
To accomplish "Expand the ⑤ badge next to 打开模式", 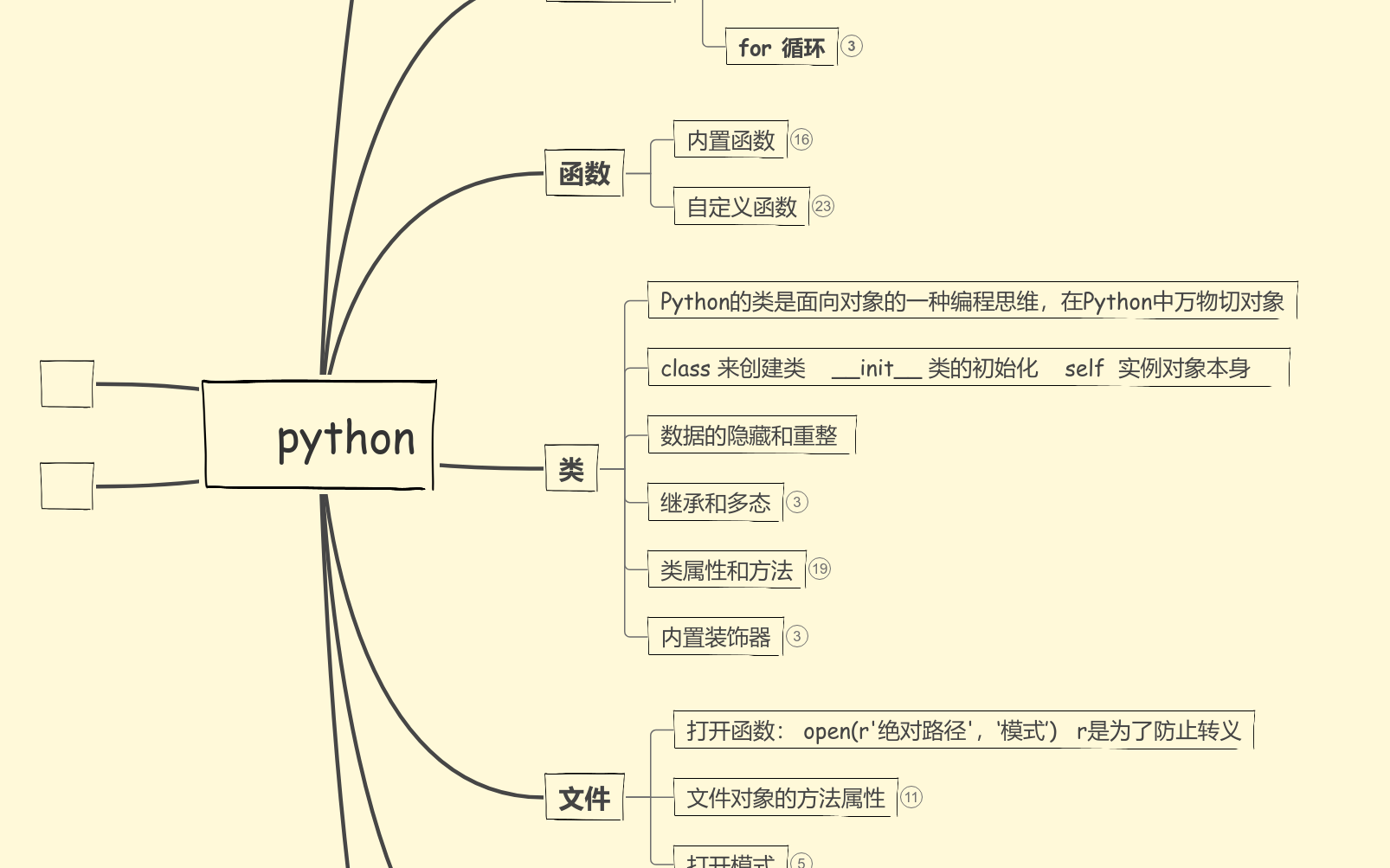I will point(801,862).
